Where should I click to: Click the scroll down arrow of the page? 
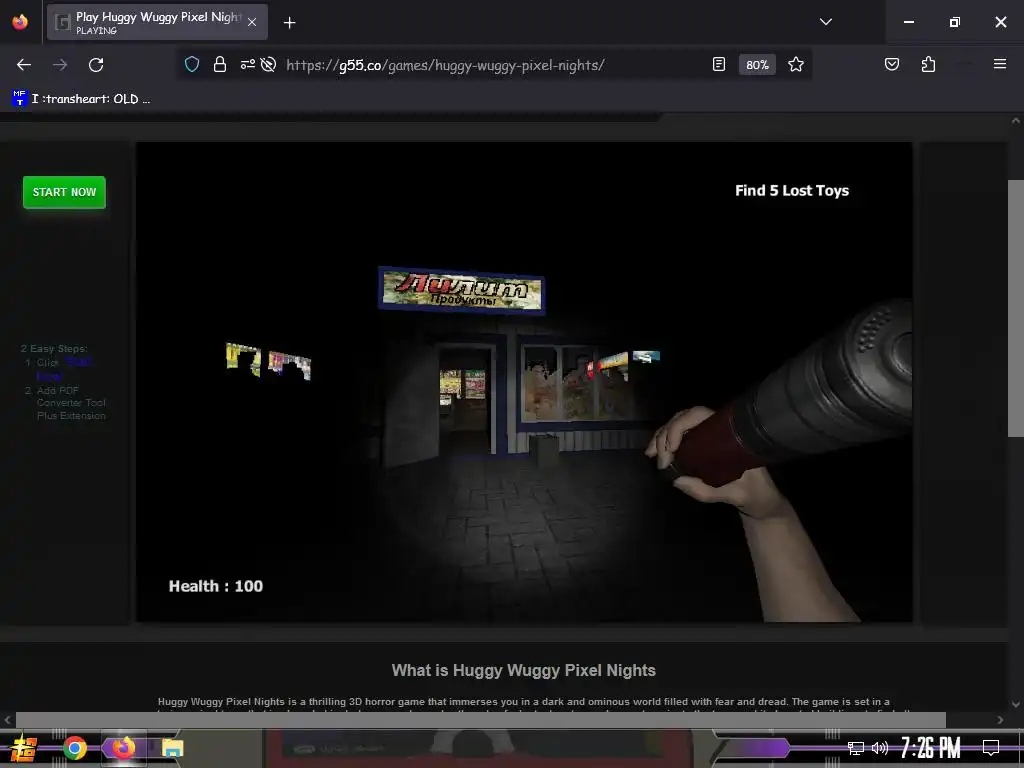click(x=1016, y=704)
